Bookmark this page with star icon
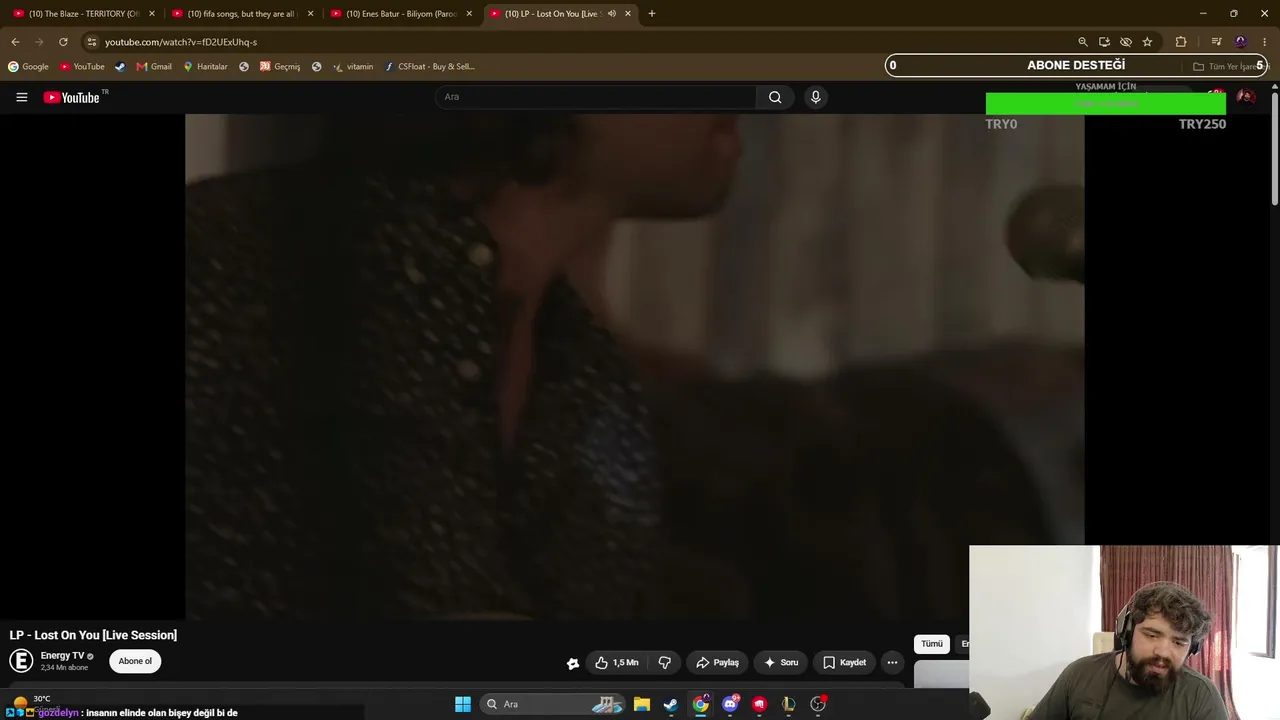This screenshot has height=720, width=1280. (x=1147, y=42)
